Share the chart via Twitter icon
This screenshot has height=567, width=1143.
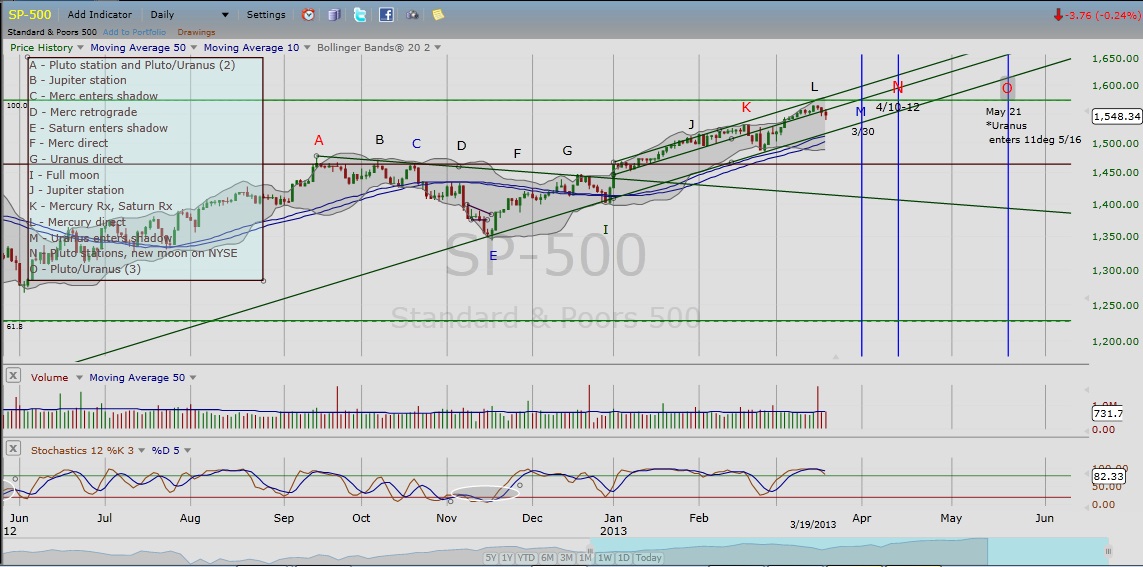(360, 15)
